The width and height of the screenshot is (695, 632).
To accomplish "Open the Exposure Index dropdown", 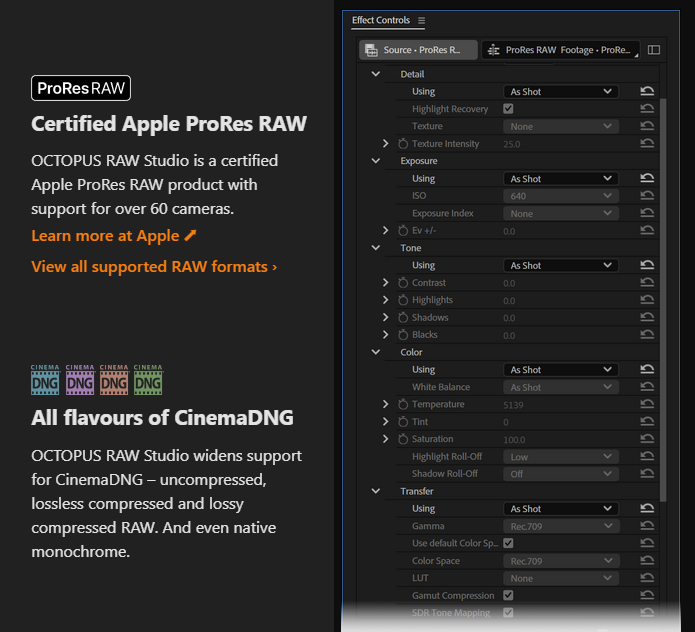I will 561,214.
